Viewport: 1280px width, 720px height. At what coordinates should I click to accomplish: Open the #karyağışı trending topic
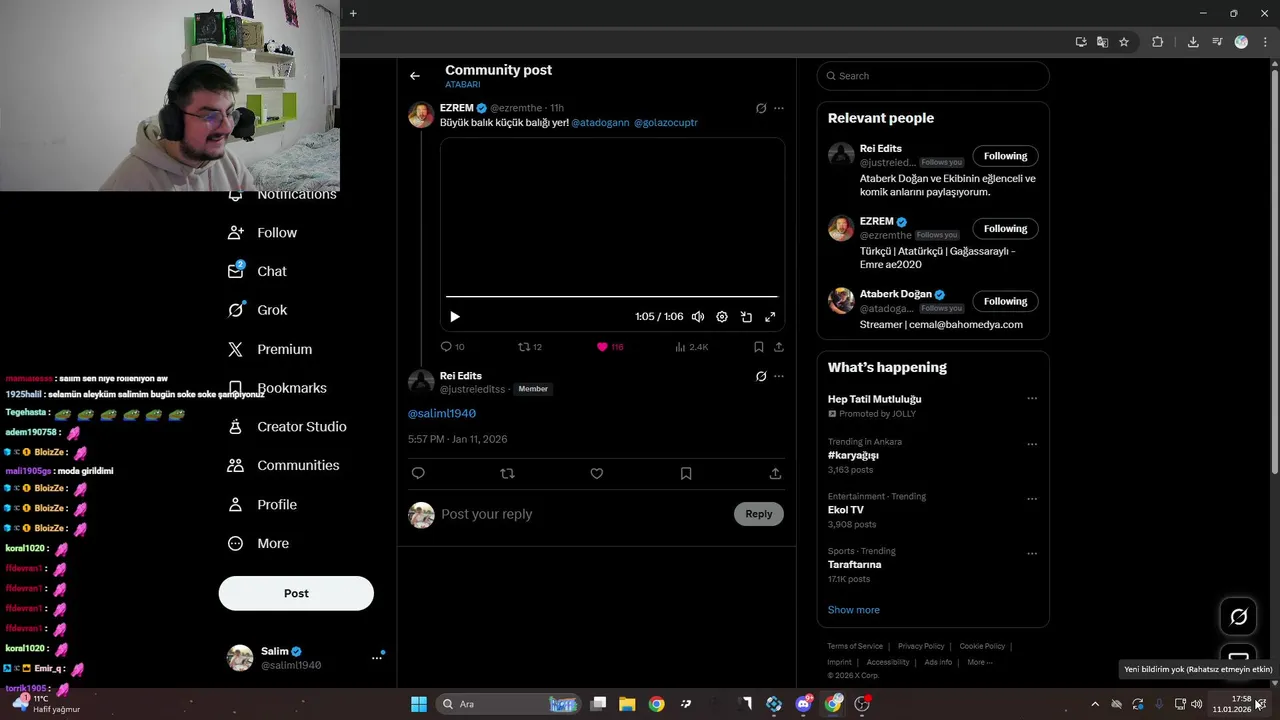(x=853, y=455)
